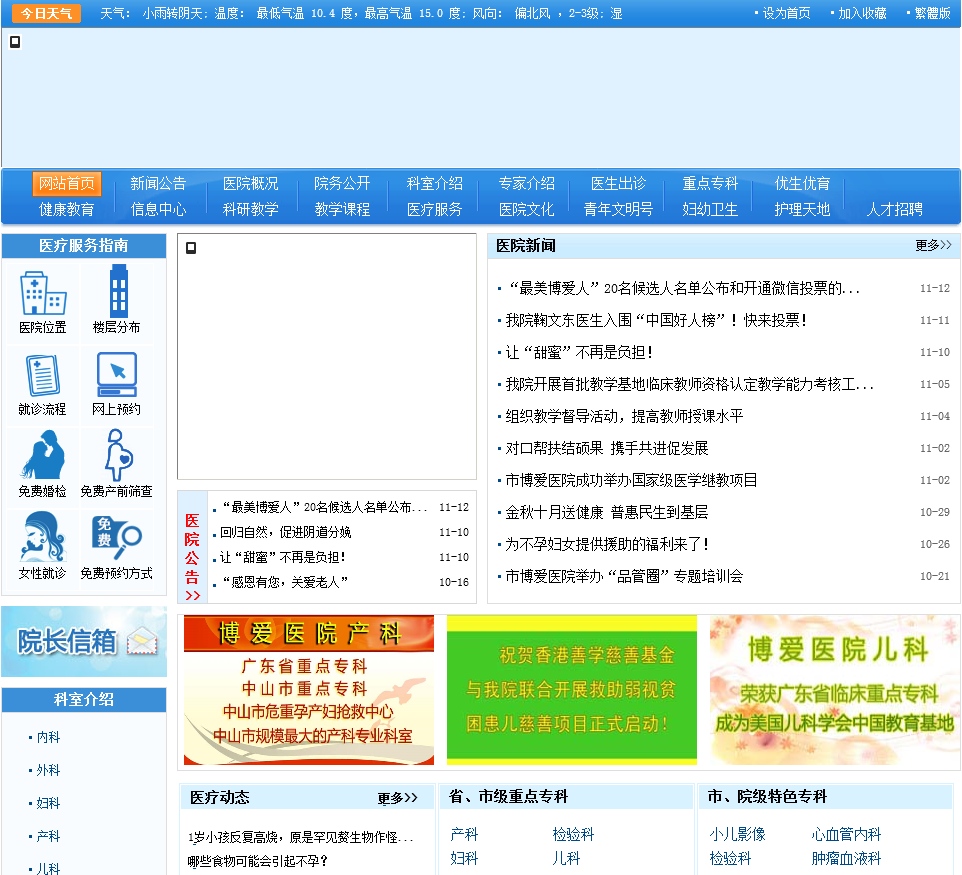Expand 更多>> in 医院新闻 section

coord(933,245)
